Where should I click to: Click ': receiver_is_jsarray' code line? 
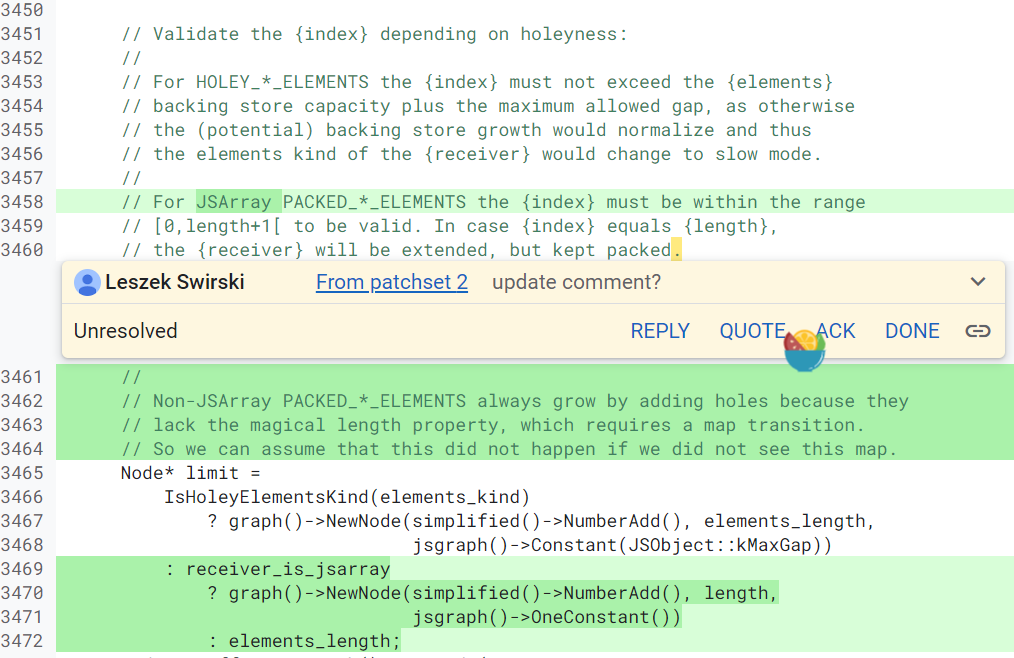(x=277, y=569)
